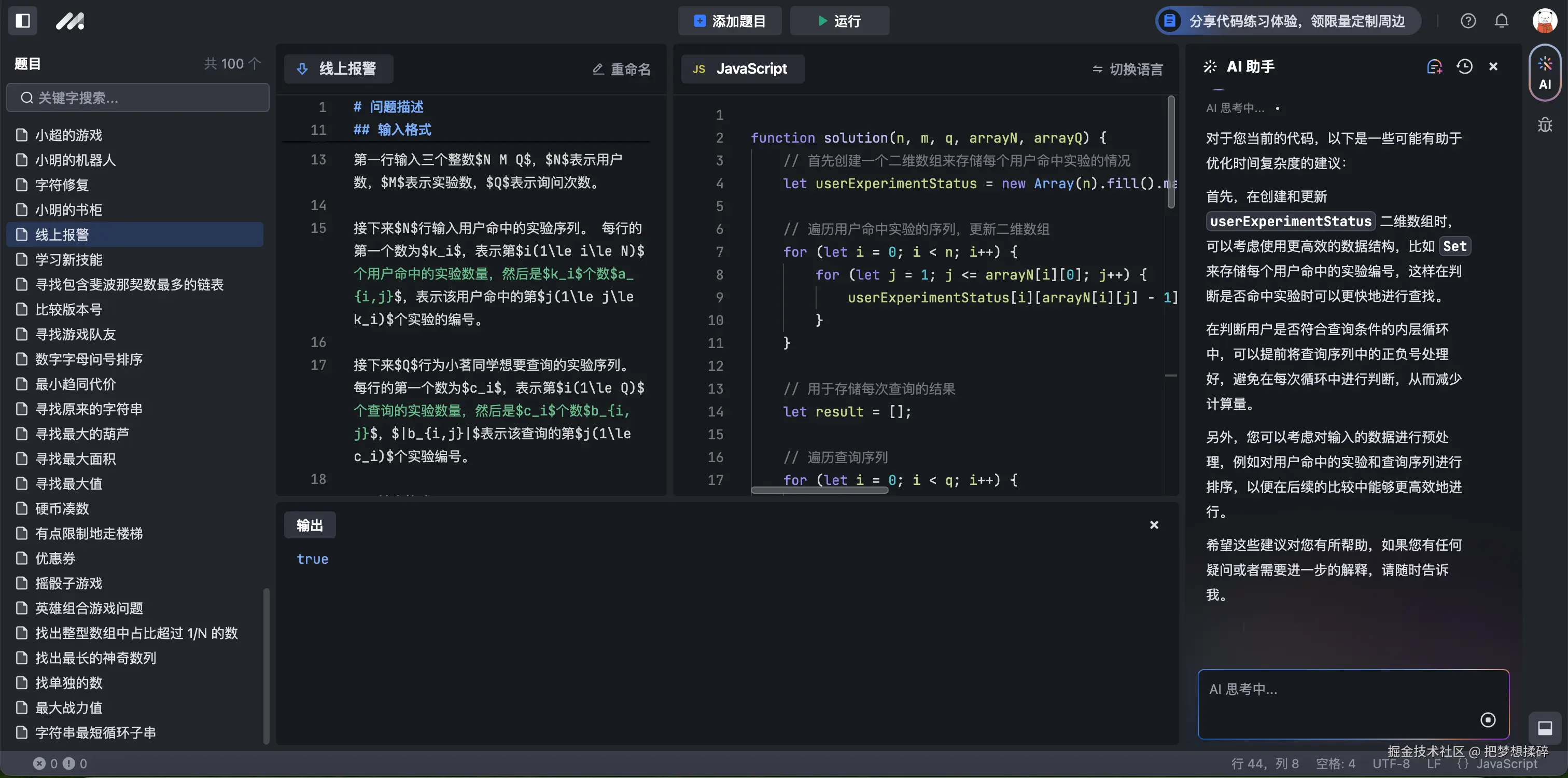The image size is (1568, 778).
Task: View AI chat history
Action: (1464, 66)
